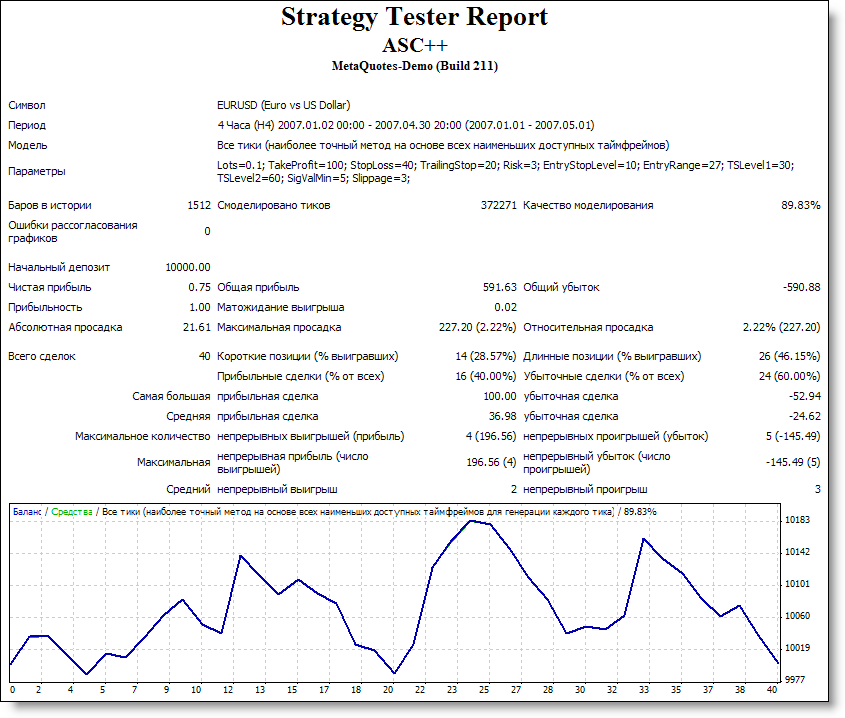Click the green Средства legend label

pos(72,512)
